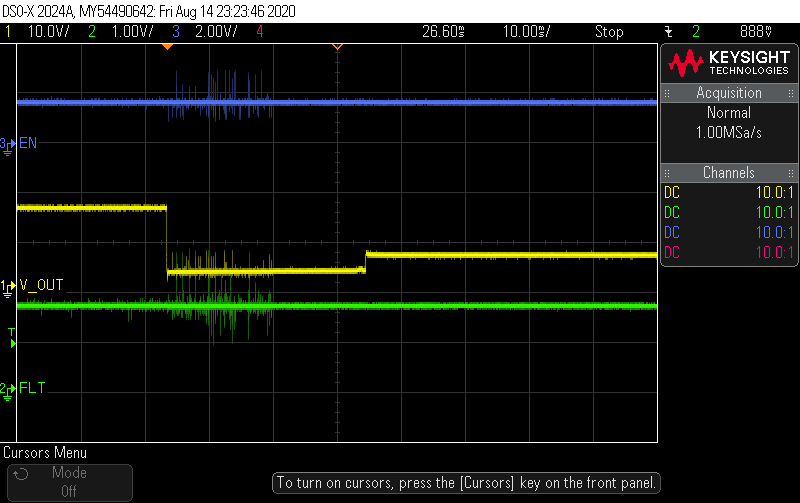Screen dimensions: 800x503
Task: Click channel 1 scale 10.0V/
Action: 48,32
